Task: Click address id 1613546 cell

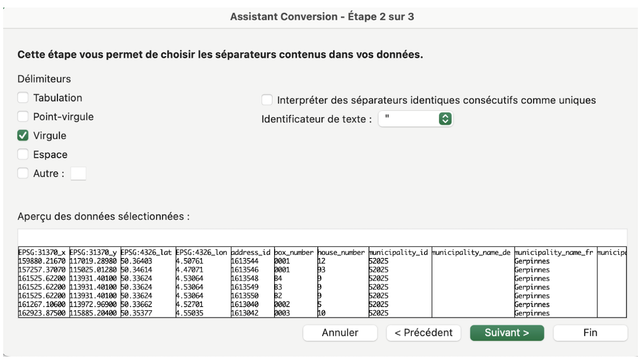Action: [x=245, y=270]
